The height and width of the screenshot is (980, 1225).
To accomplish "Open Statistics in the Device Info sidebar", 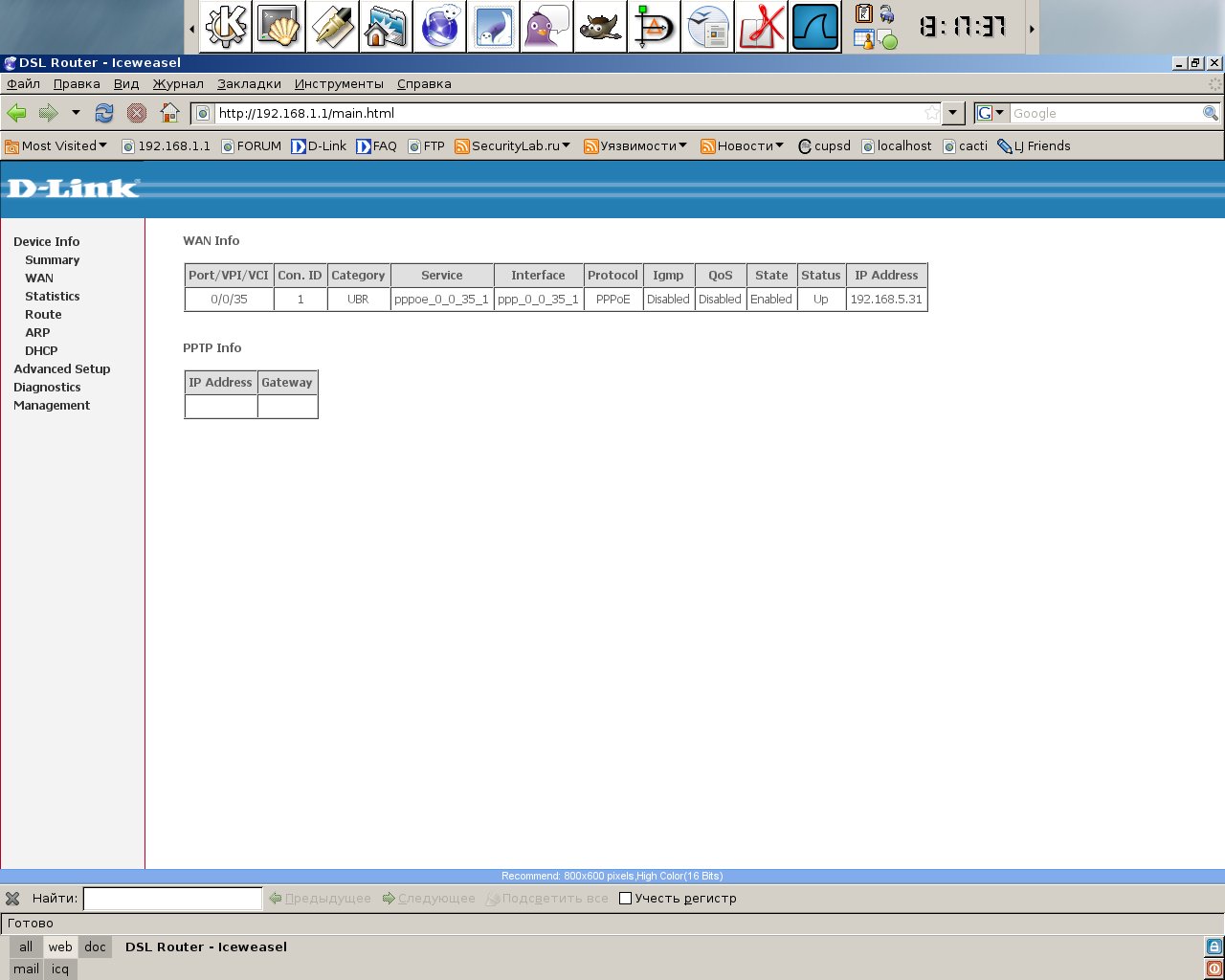I will tap(53, 297).
